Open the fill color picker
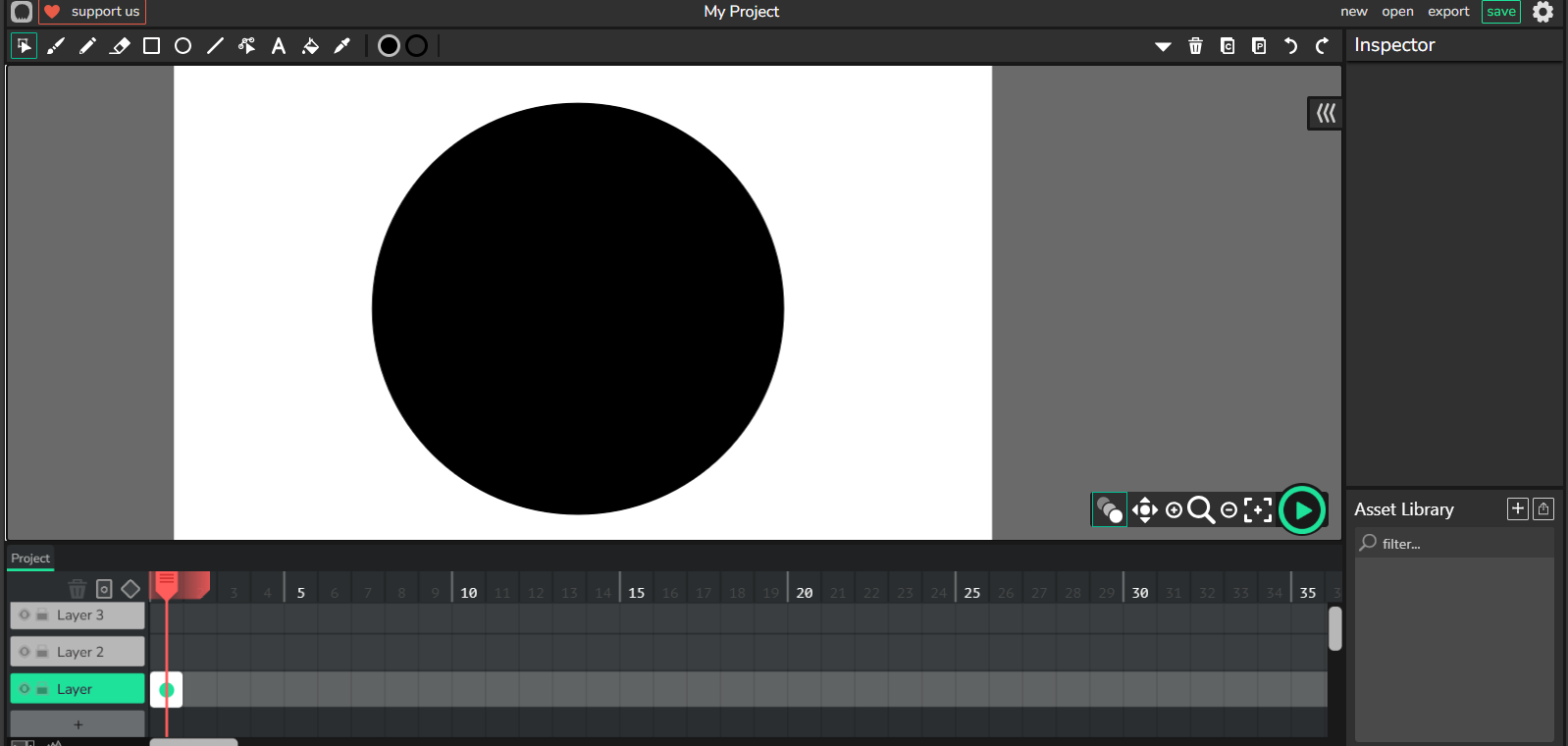The image size is (1568, 746). (x=389, y=46)
